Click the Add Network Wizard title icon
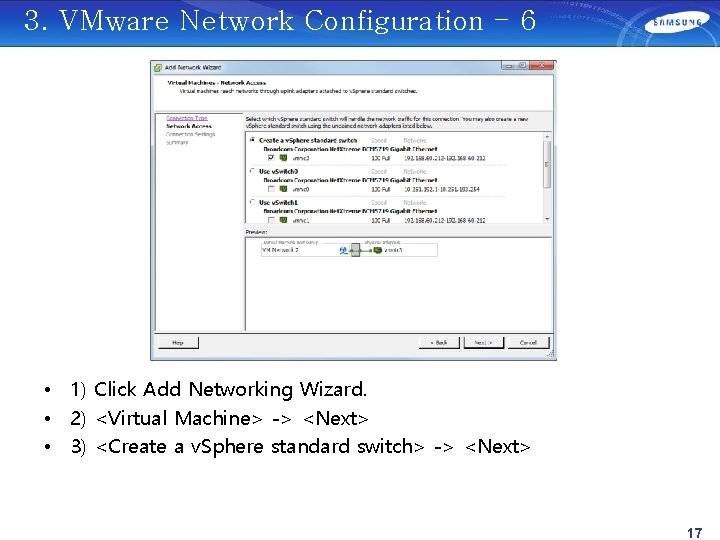 click(x=158, y=68)
